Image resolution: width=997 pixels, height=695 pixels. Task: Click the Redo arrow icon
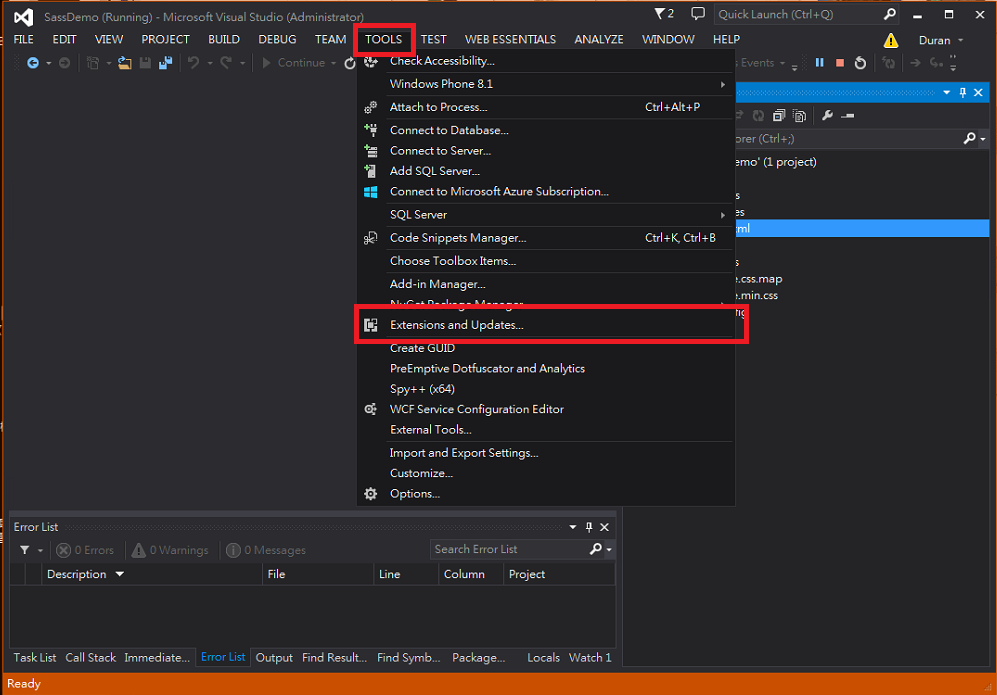(x=226, y=62)
